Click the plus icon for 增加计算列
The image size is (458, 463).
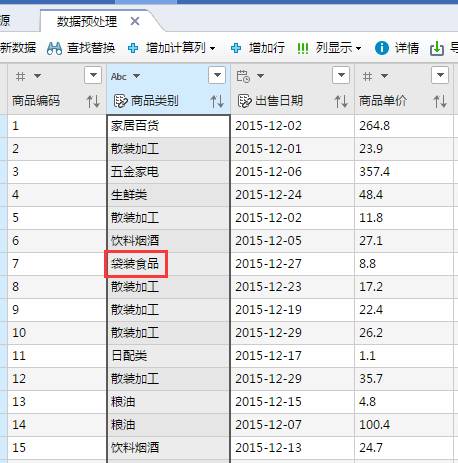point(133,49)
